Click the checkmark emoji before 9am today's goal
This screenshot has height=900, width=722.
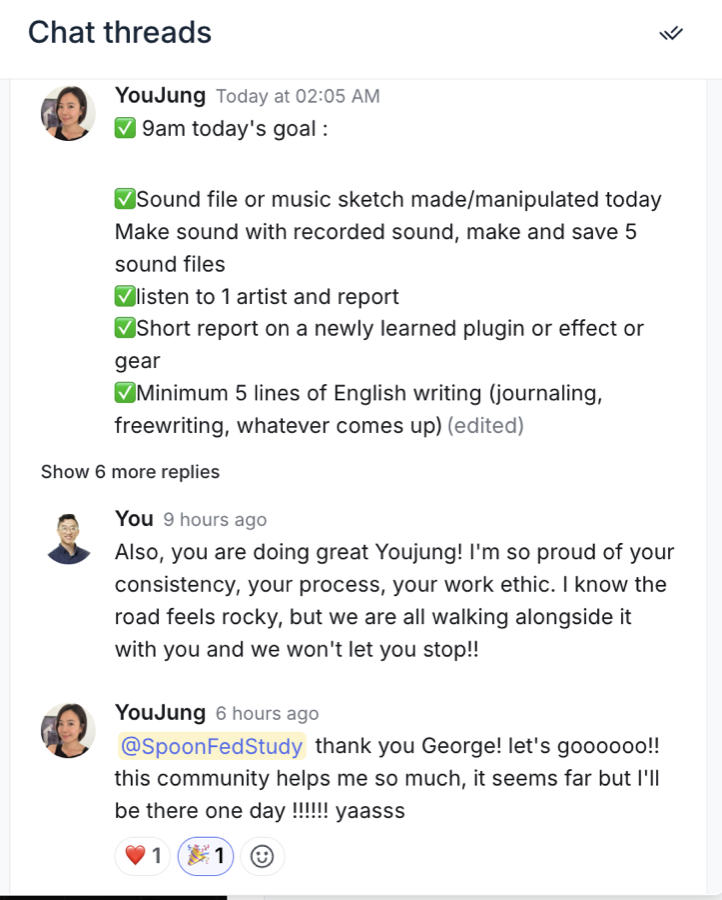coord(125,128)
